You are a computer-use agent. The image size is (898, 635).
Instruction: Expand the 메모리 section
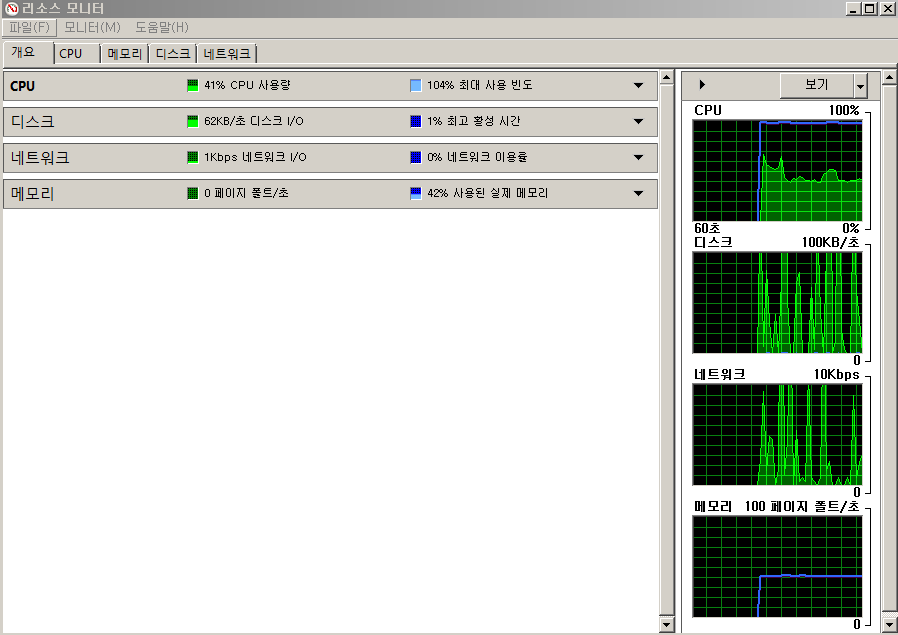coord(639,194)
